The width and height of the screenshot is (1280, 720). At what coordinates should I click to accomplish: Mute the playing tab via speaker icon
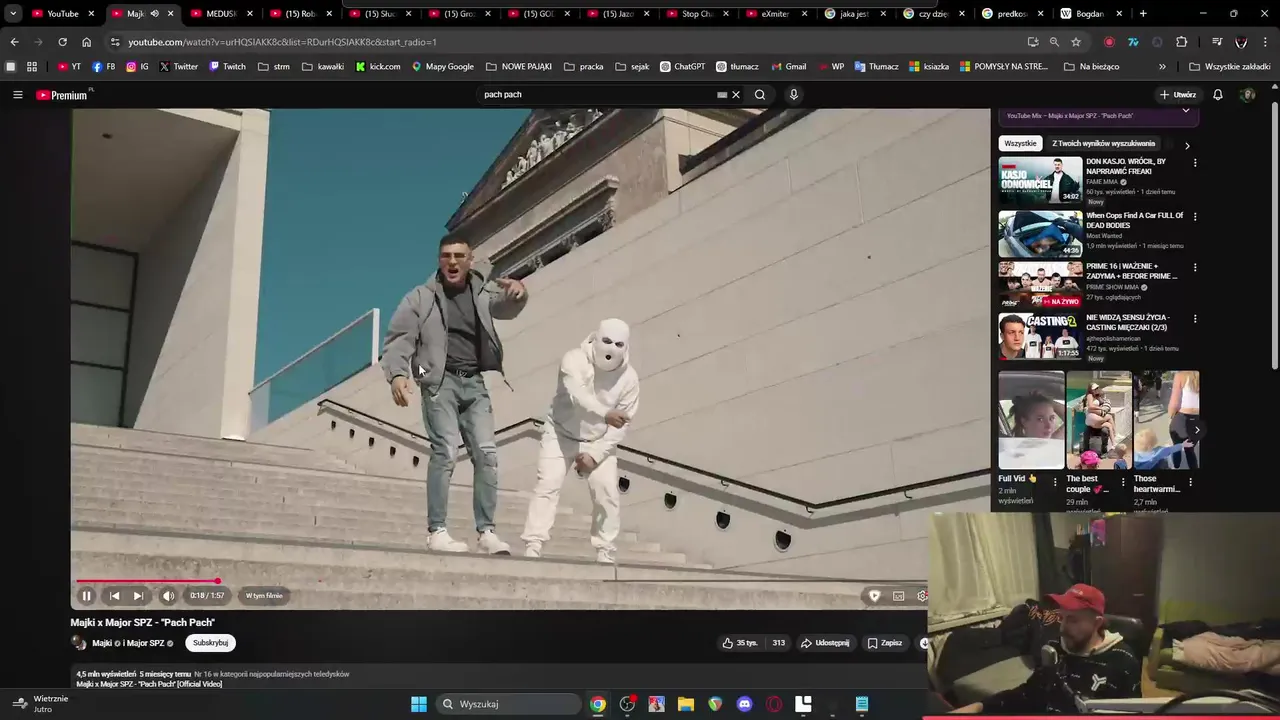point(154,14)
